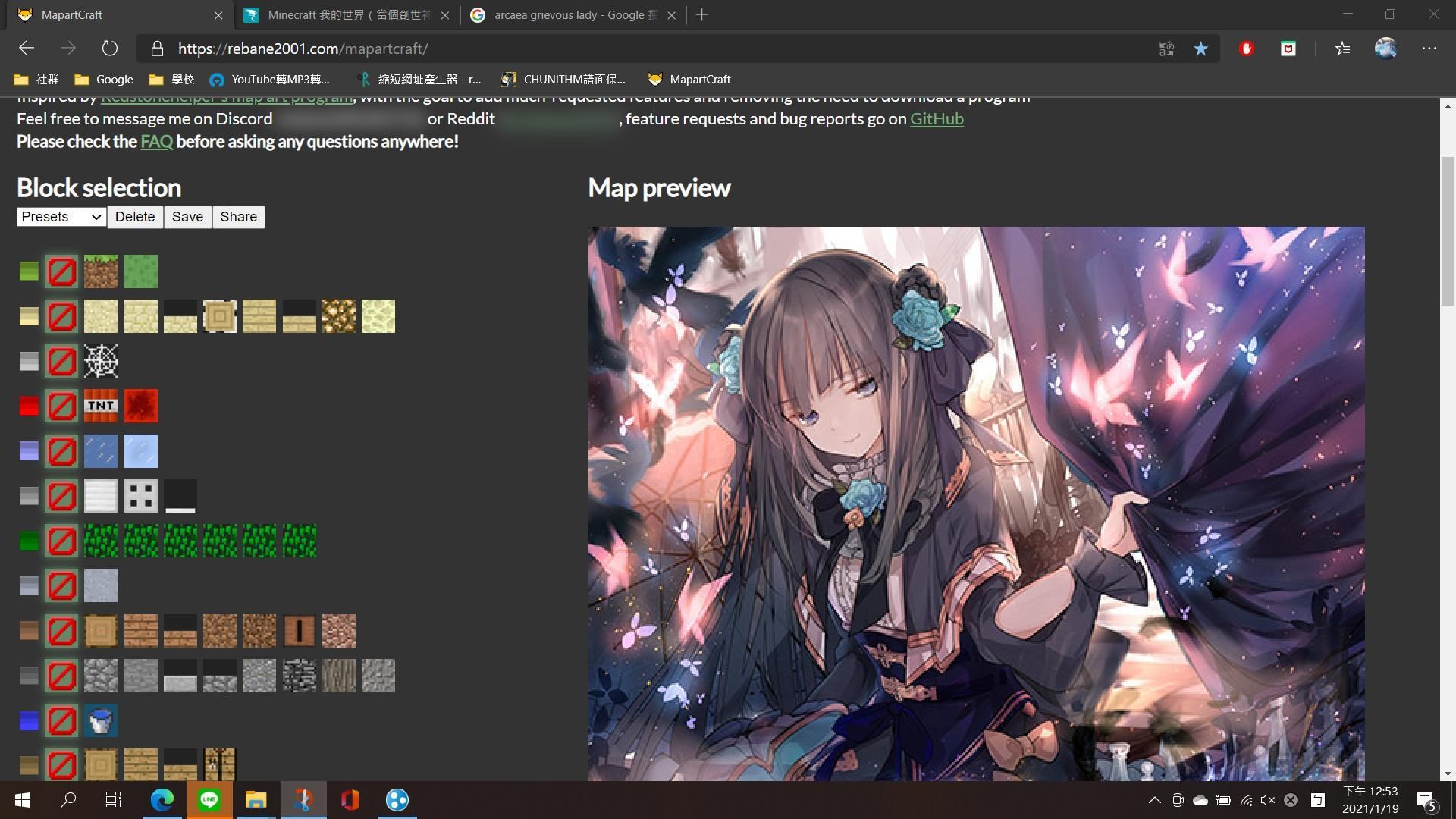This screenshot has width=1456, height=819.
Task: Open the 社群 bookmarks folder
Action: pos(36,79)
